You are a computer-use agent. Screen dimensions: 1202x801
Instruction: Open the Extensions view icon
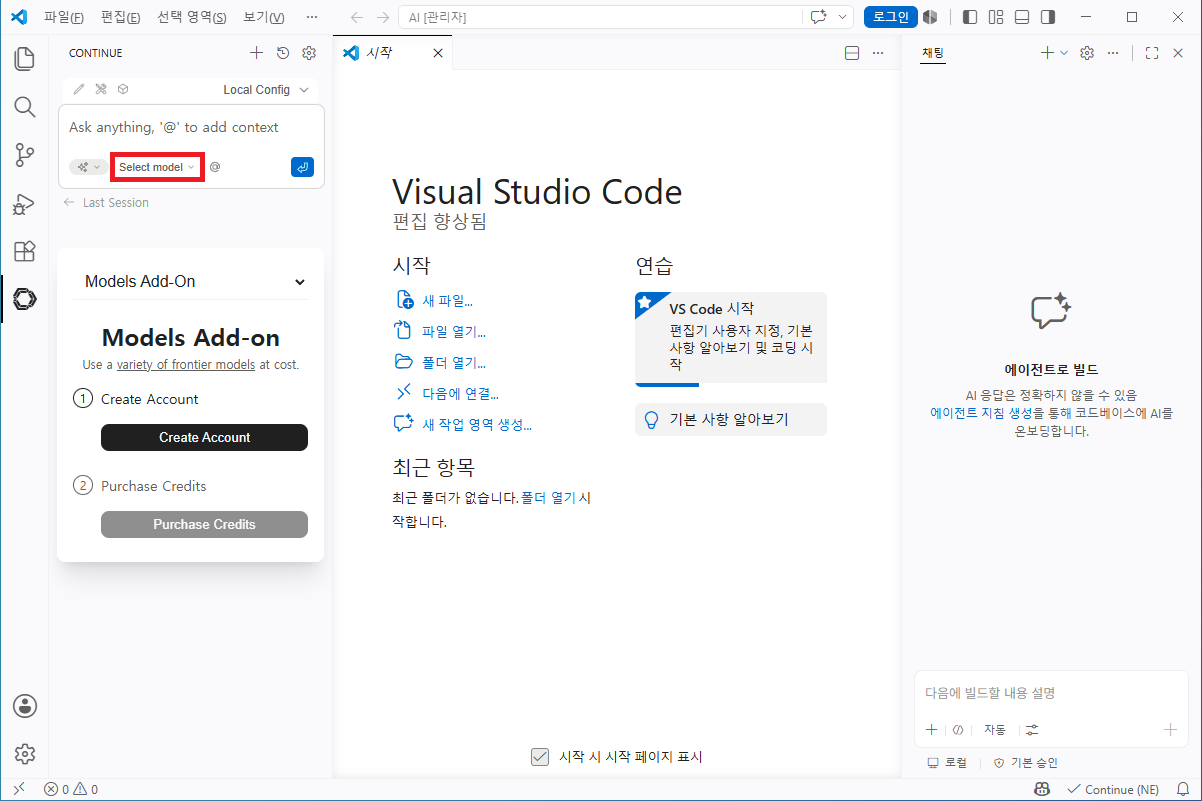pyautogui.click(x=25, y=251)
